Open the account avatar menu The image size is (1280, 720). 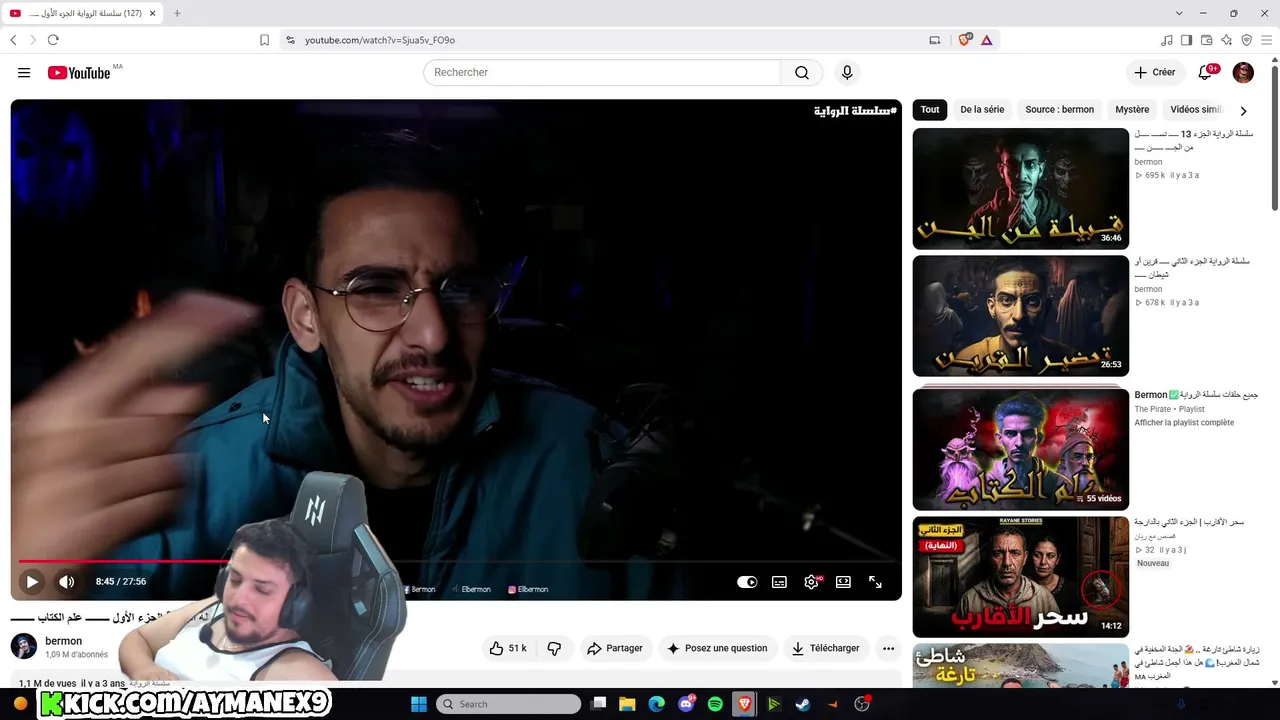pyautogui.click(x=1243, y=72)
